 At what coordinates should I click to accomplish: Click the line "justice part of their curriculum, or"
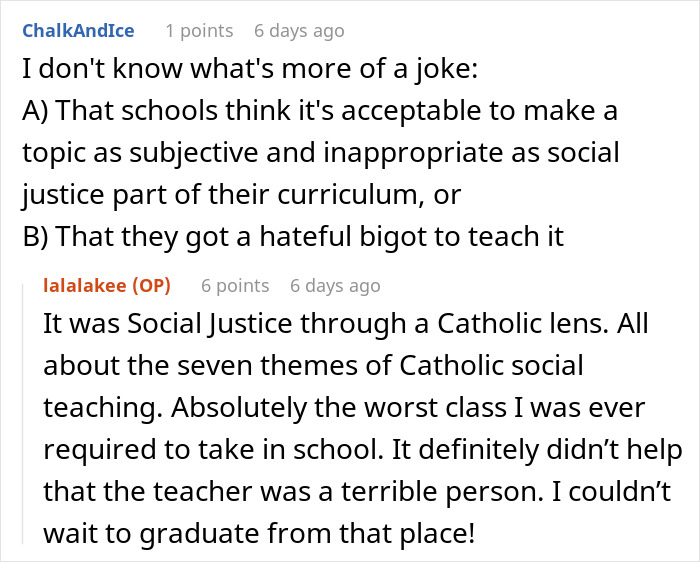click(x=241, y=195)
